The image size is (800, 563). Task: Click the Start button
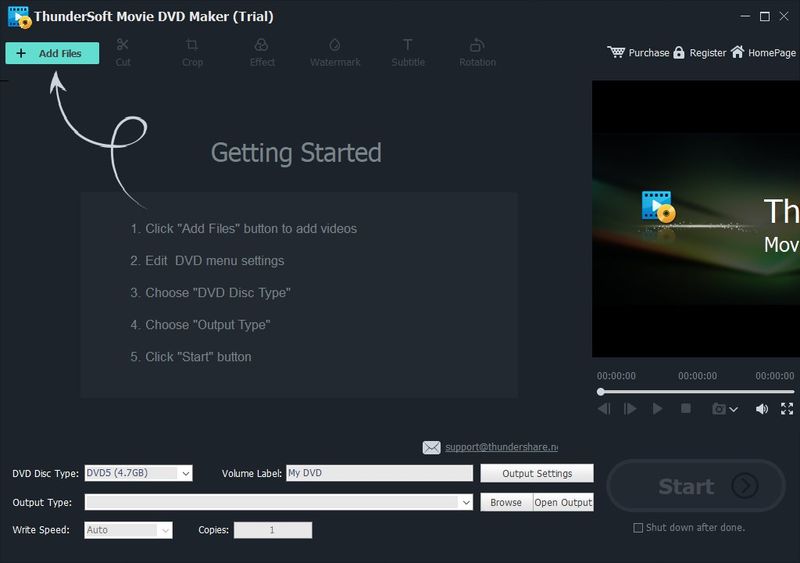tap(695, 486)
